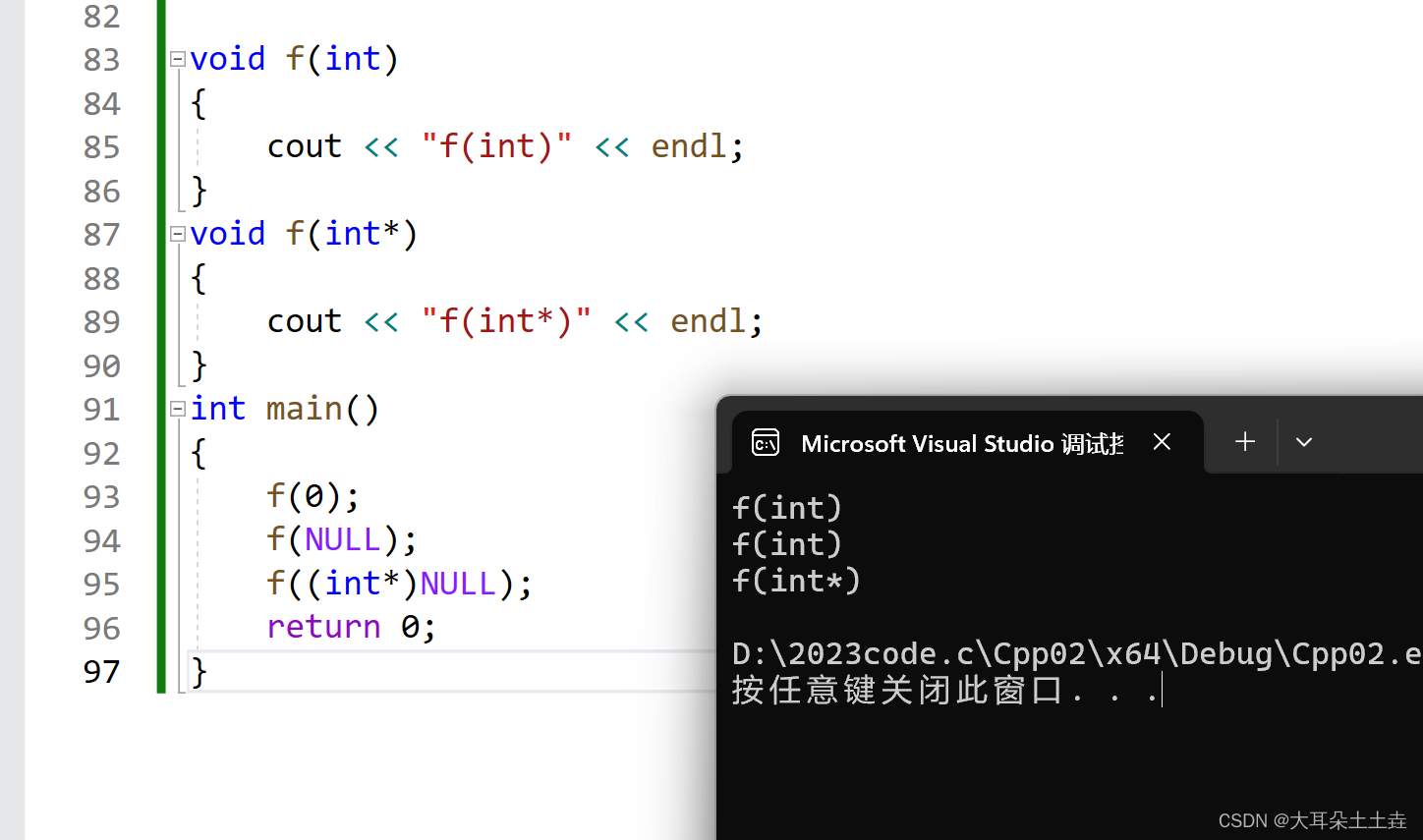The image size is (1423, 840).
Task: Click line number 97 in the gutter
Action: (102, 672)
